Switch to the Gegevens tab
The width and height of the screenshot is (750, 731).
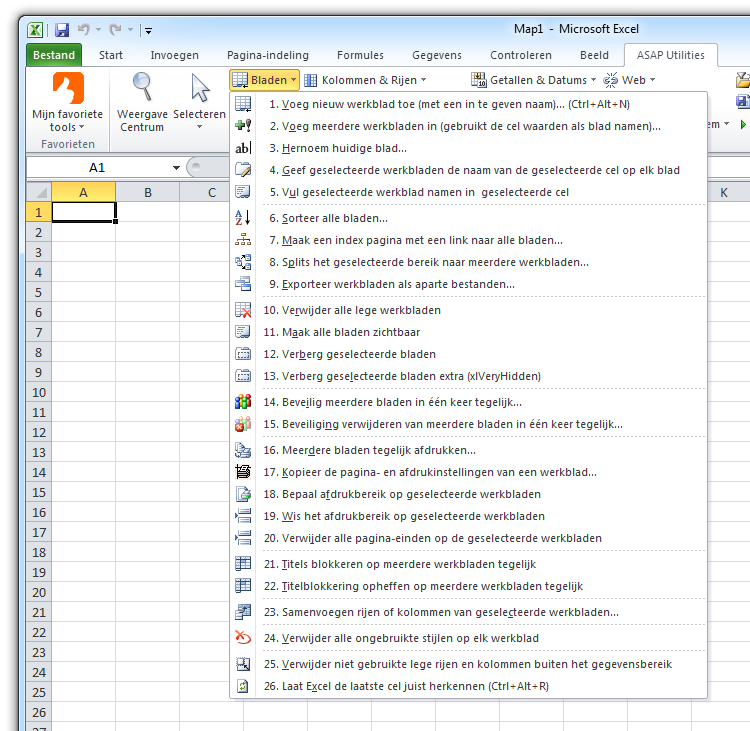(x=437, y=55)
